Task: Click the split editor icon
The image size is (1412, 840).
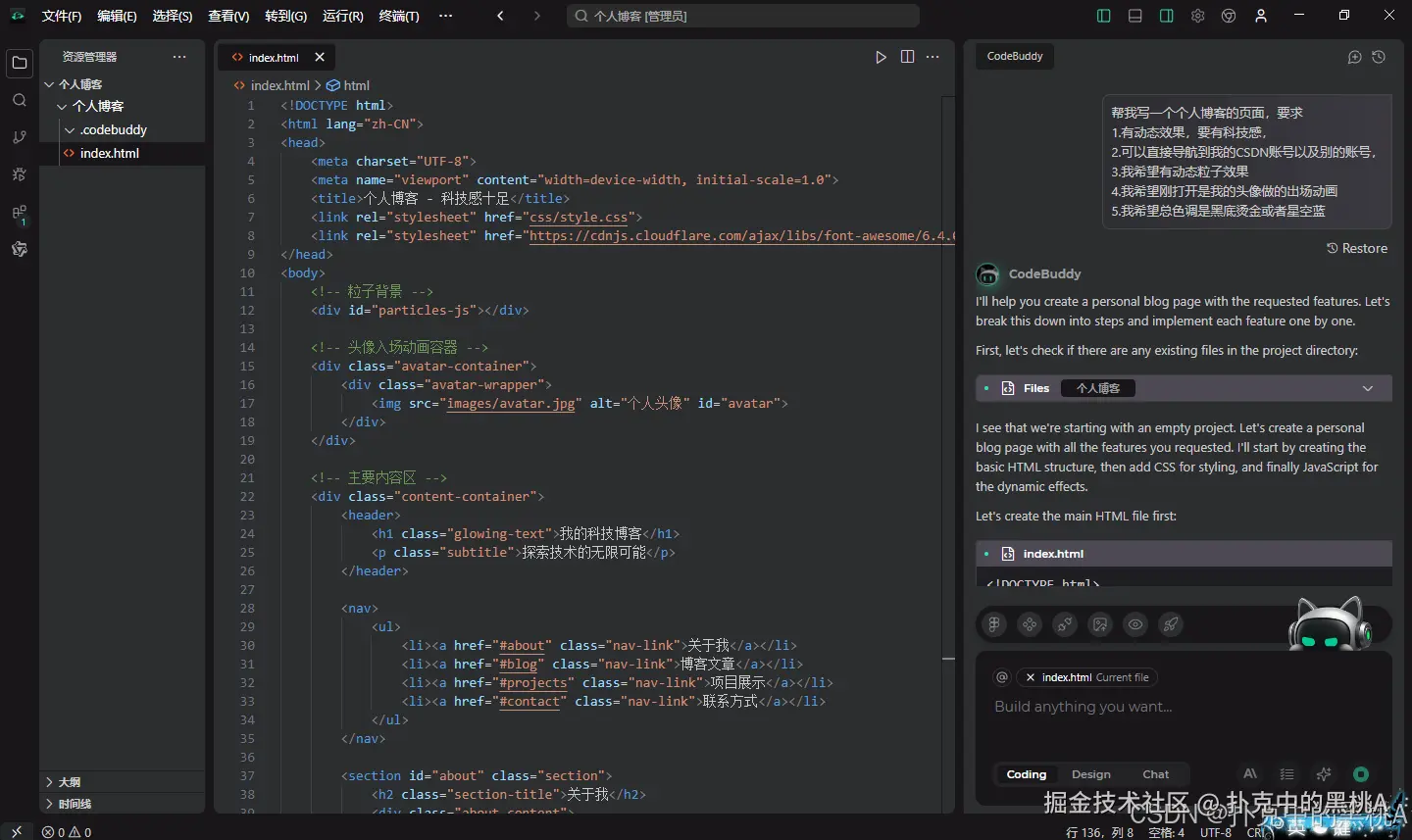Action: coord(907,57)
